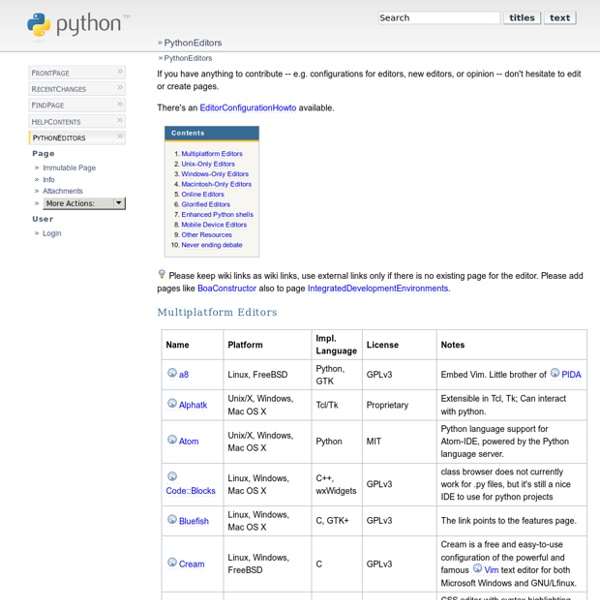Click the Login link
The height and width of the screenshot is (600, 600).
(x=52, y=233)
